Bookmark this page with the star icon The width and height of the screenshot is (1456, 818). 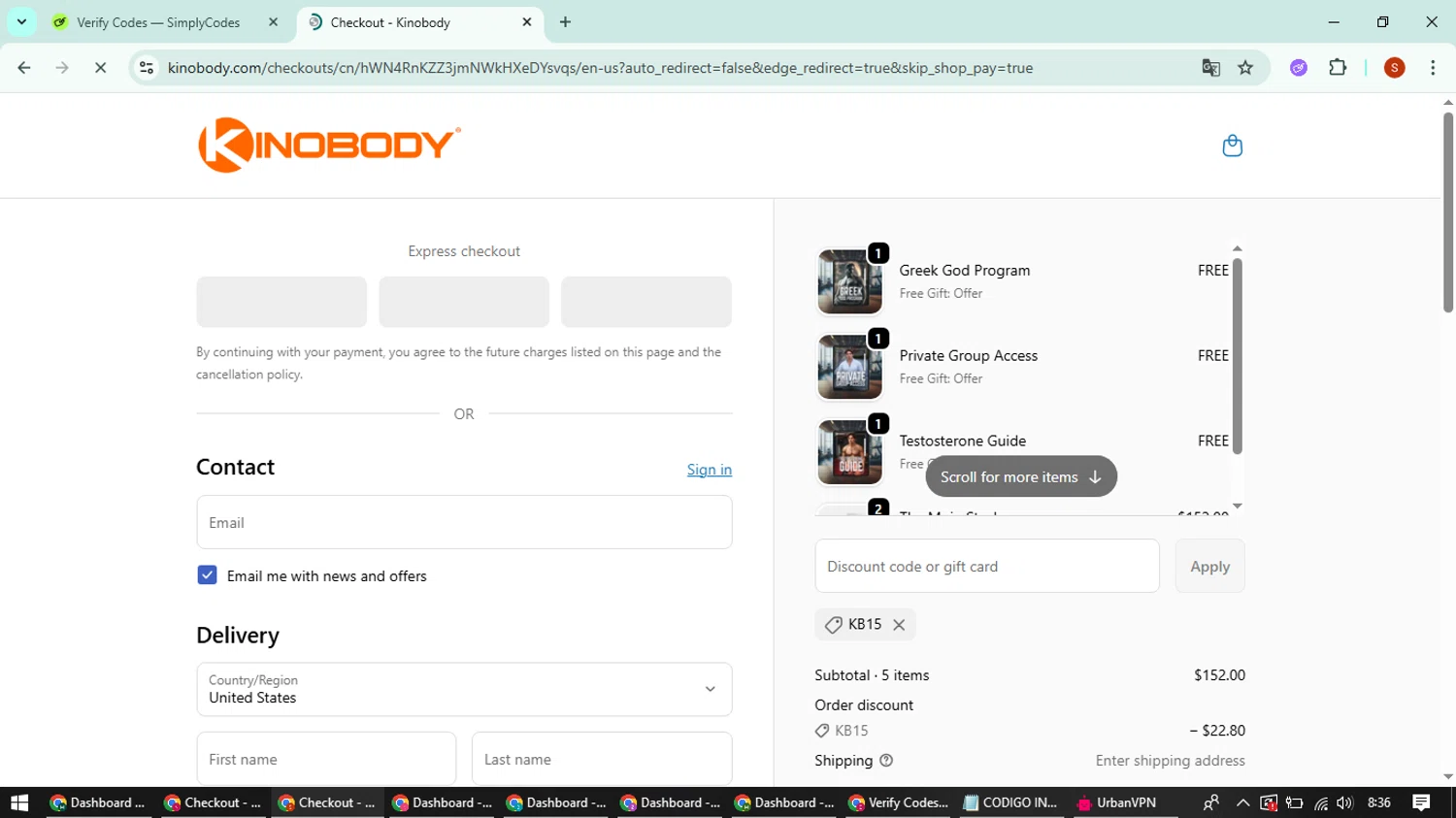[1245, 68]
